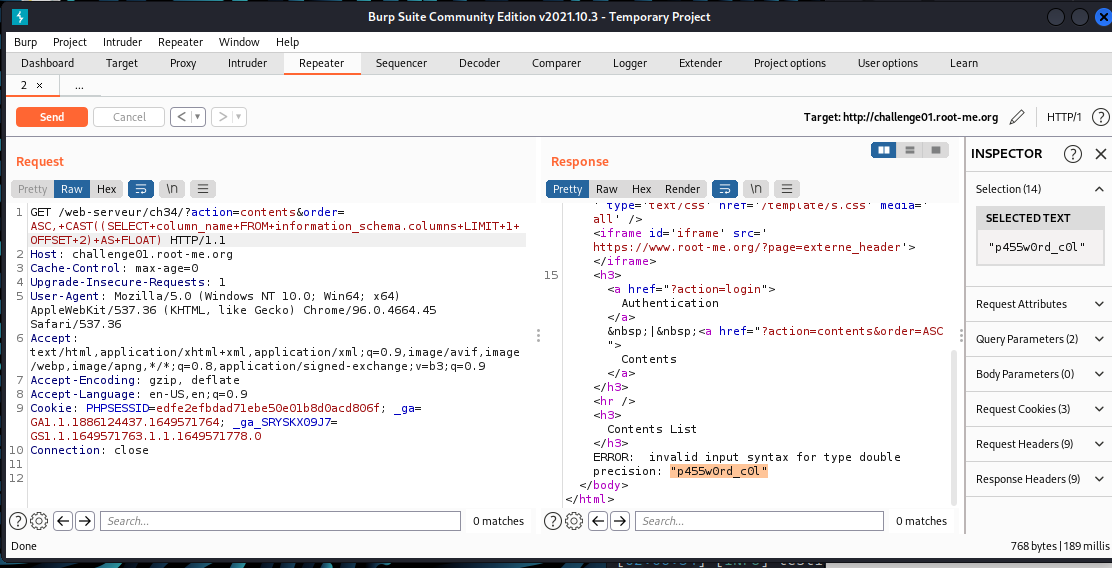The height and width of the screenshot is (568, 1112).
Task: Open Inspector help question mark icon
Action: [x=1073, y=154]
